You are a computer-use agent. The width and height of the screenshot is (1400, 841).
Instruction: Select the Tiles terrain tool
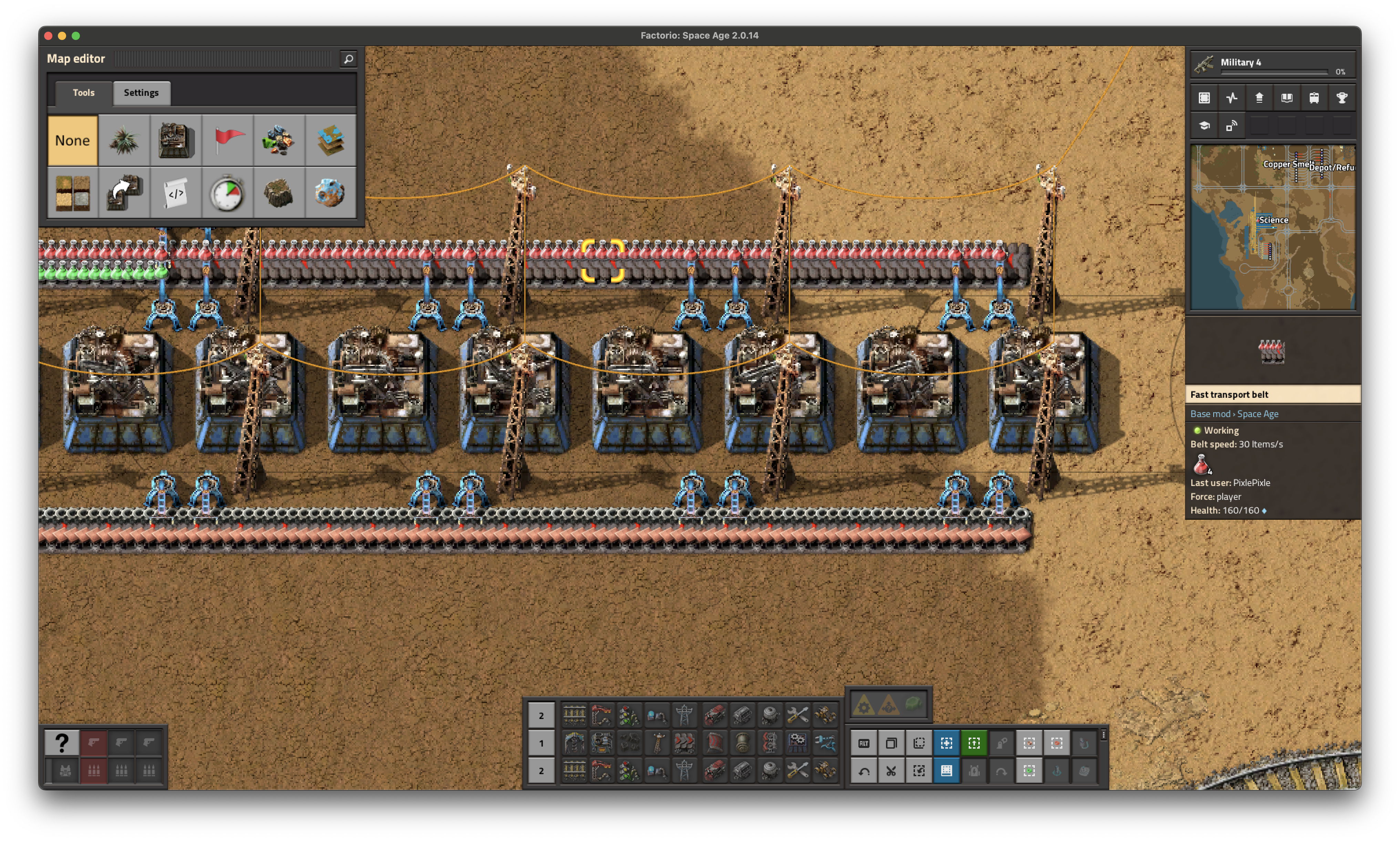[x=72, y=192]
